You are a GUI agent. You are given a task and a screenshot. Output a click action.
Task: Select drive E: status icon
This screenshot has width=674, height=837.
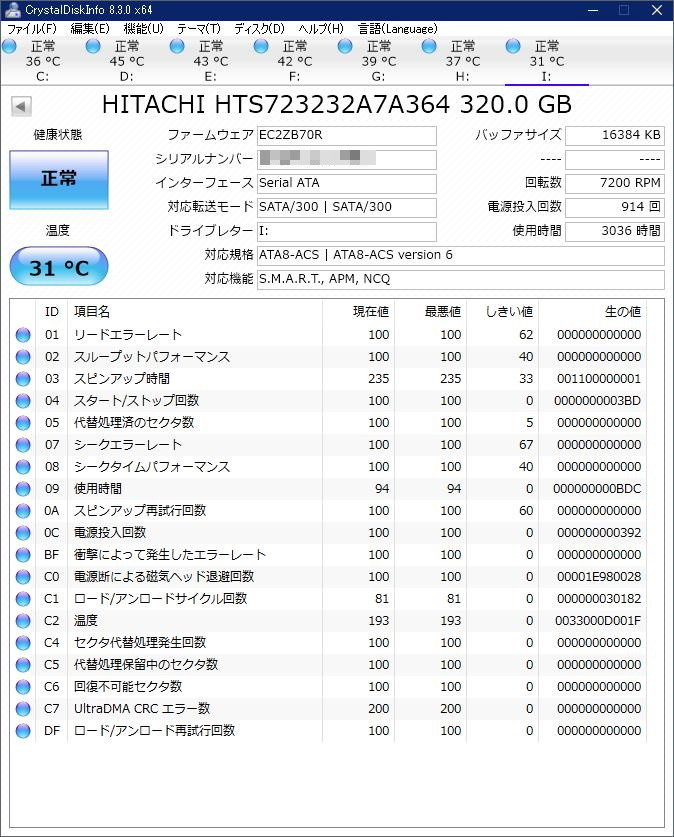(x=177, y=46)
